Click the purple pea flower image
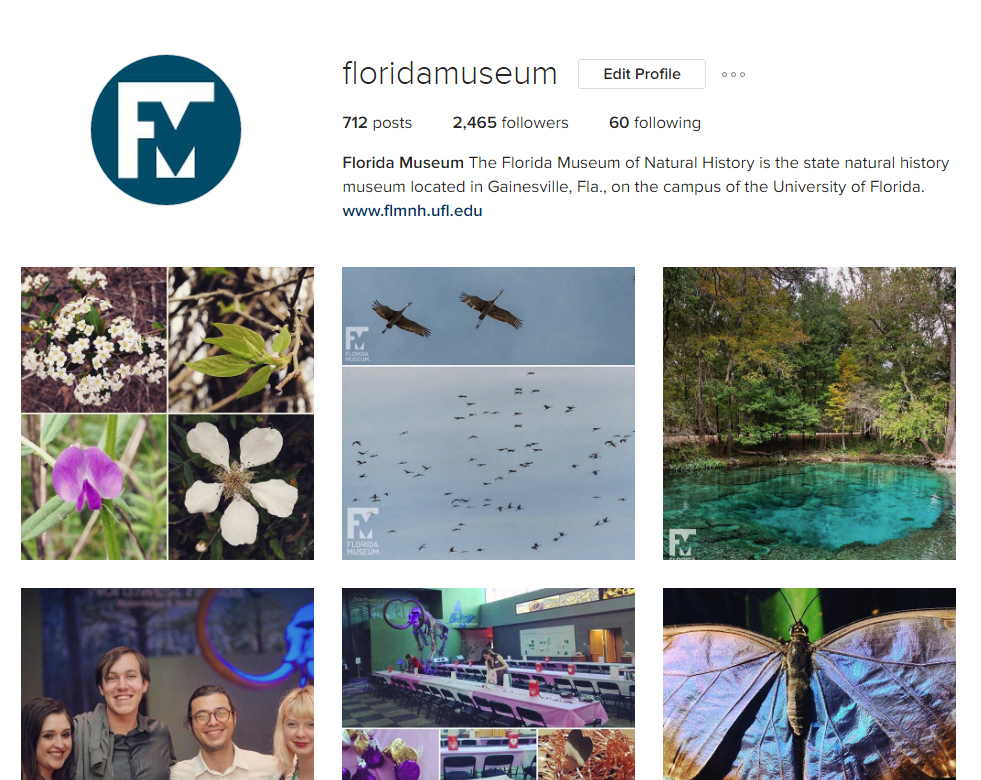Image resolution: width=981 pixels, height=780 pixels. [x=94, y=487]
